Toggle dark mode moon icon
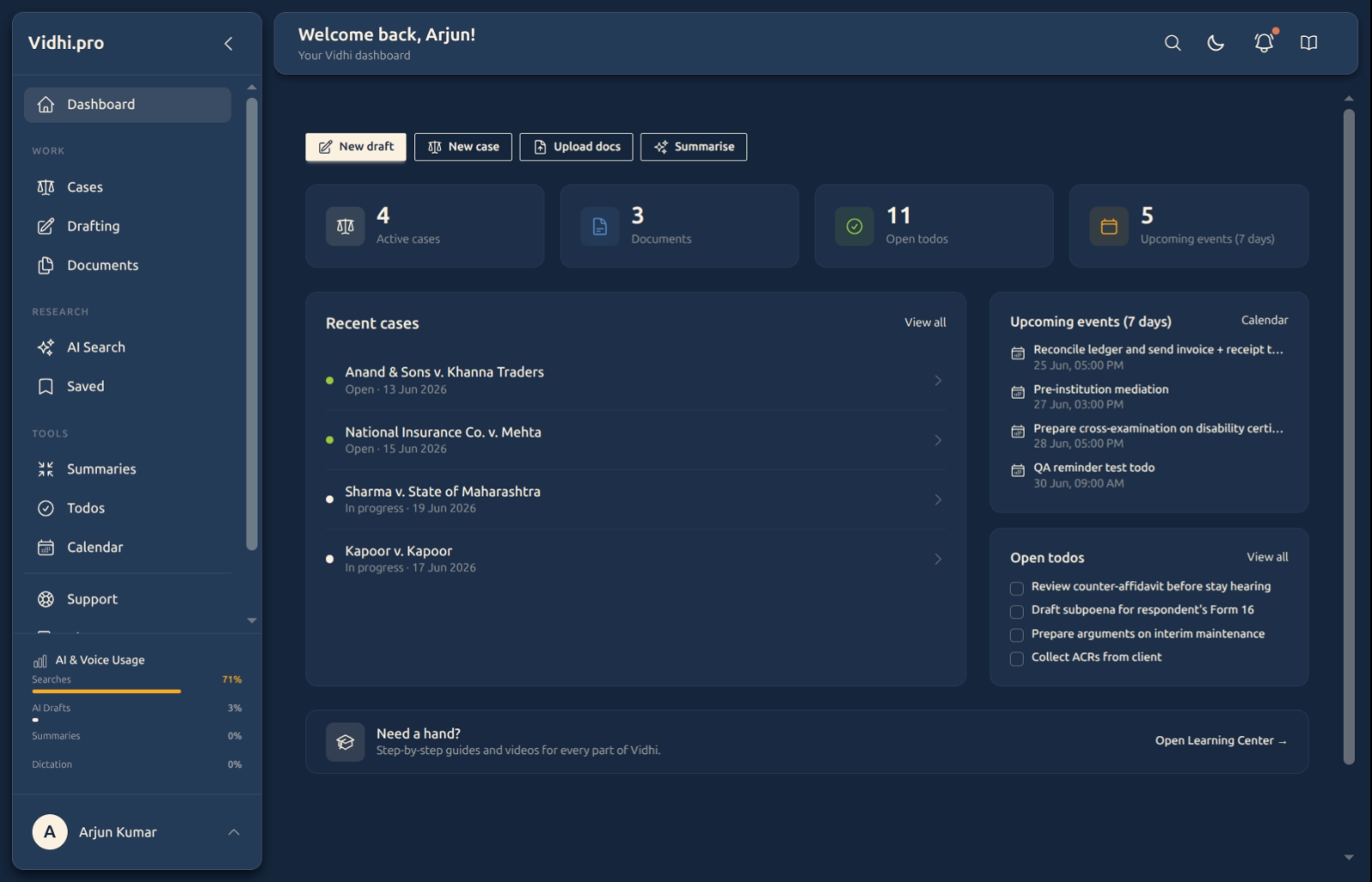Viewport: 1372px width, 882px height. tap(1215, 43)
